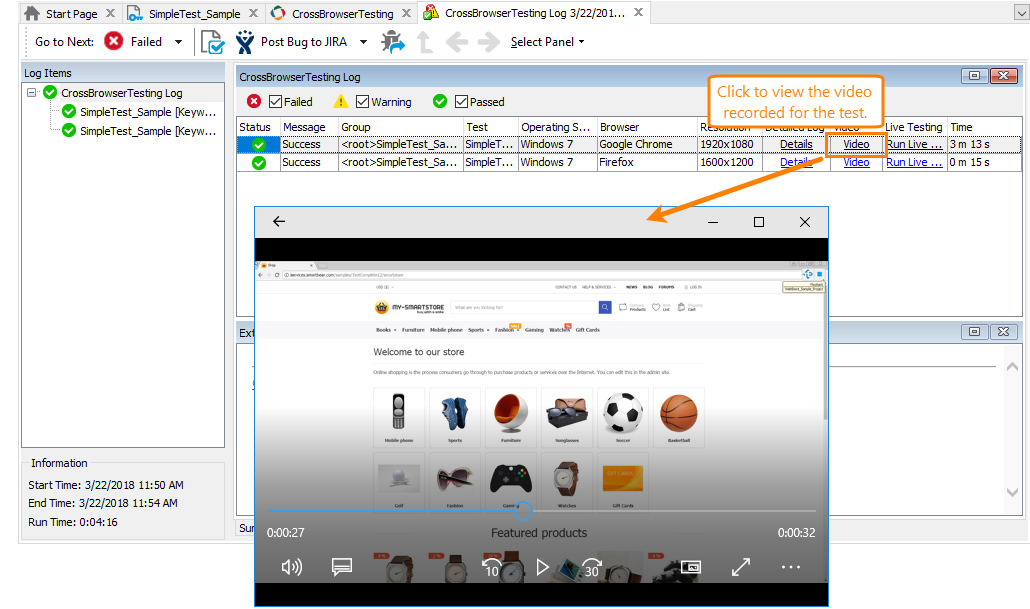Click the soccer ball product thumbnail in video
This screenshot has width=1030, height=609.
(x=623, y=413)
